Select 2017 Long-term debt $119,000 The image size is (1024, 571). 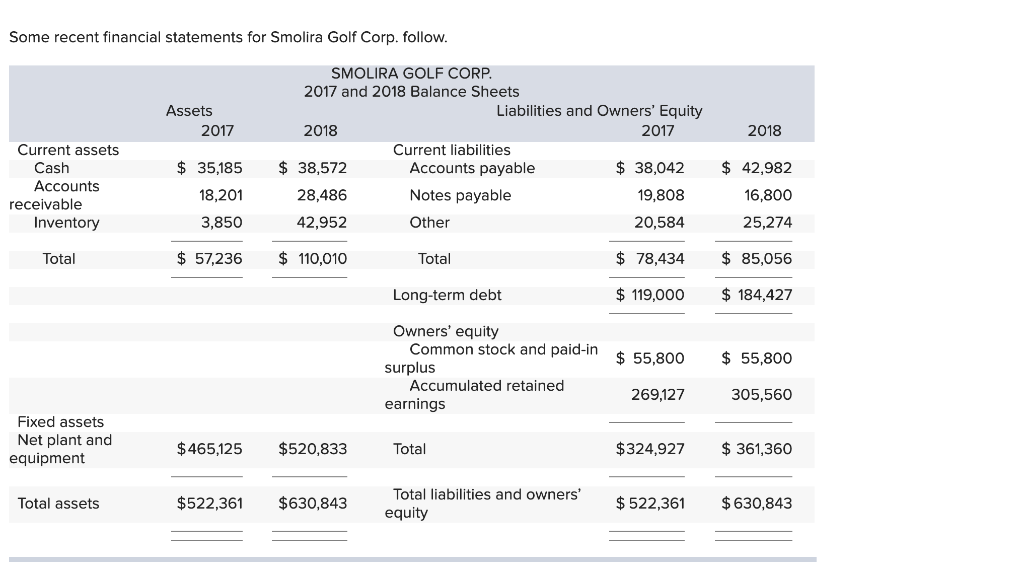point(650,295)
